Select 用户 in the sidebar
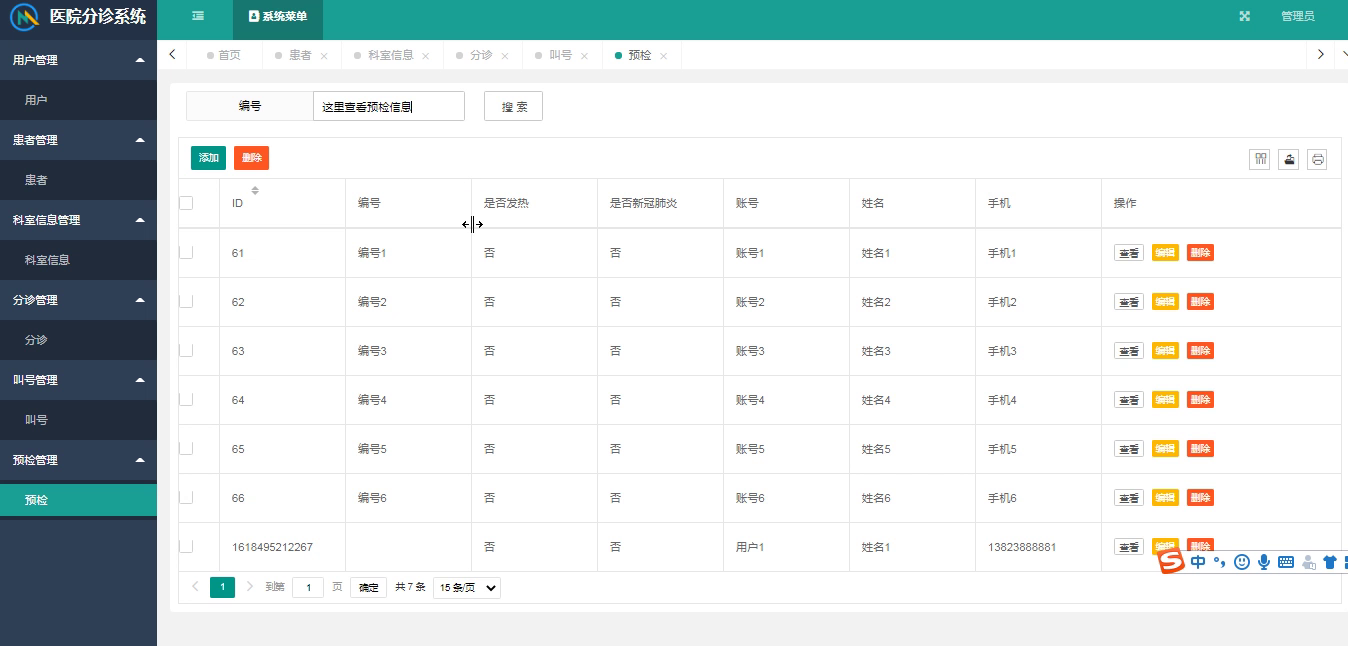1348x646 pixels. tap(78, 100)
